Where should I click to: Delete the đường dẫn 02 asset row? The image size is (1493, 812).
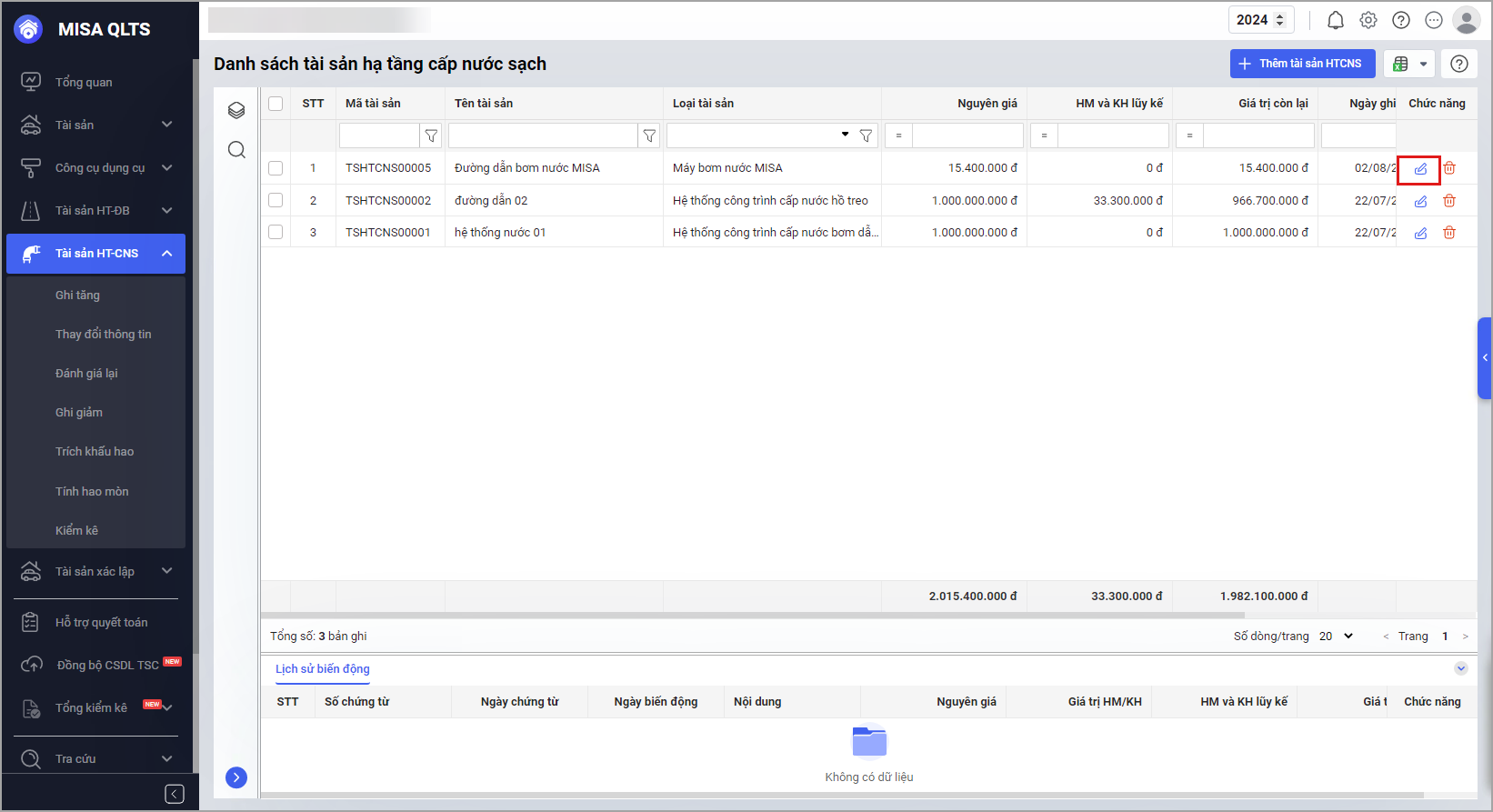coord(1449,201)
